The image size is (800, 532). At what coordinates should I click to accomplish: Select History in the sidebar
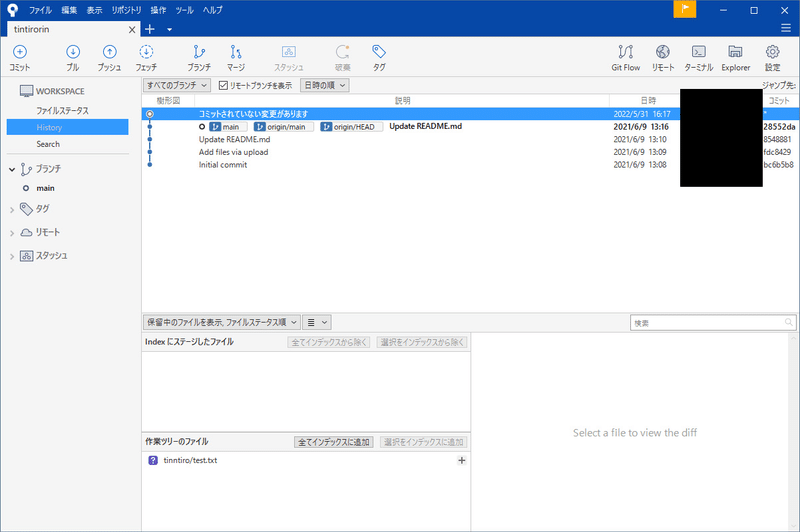67,127
